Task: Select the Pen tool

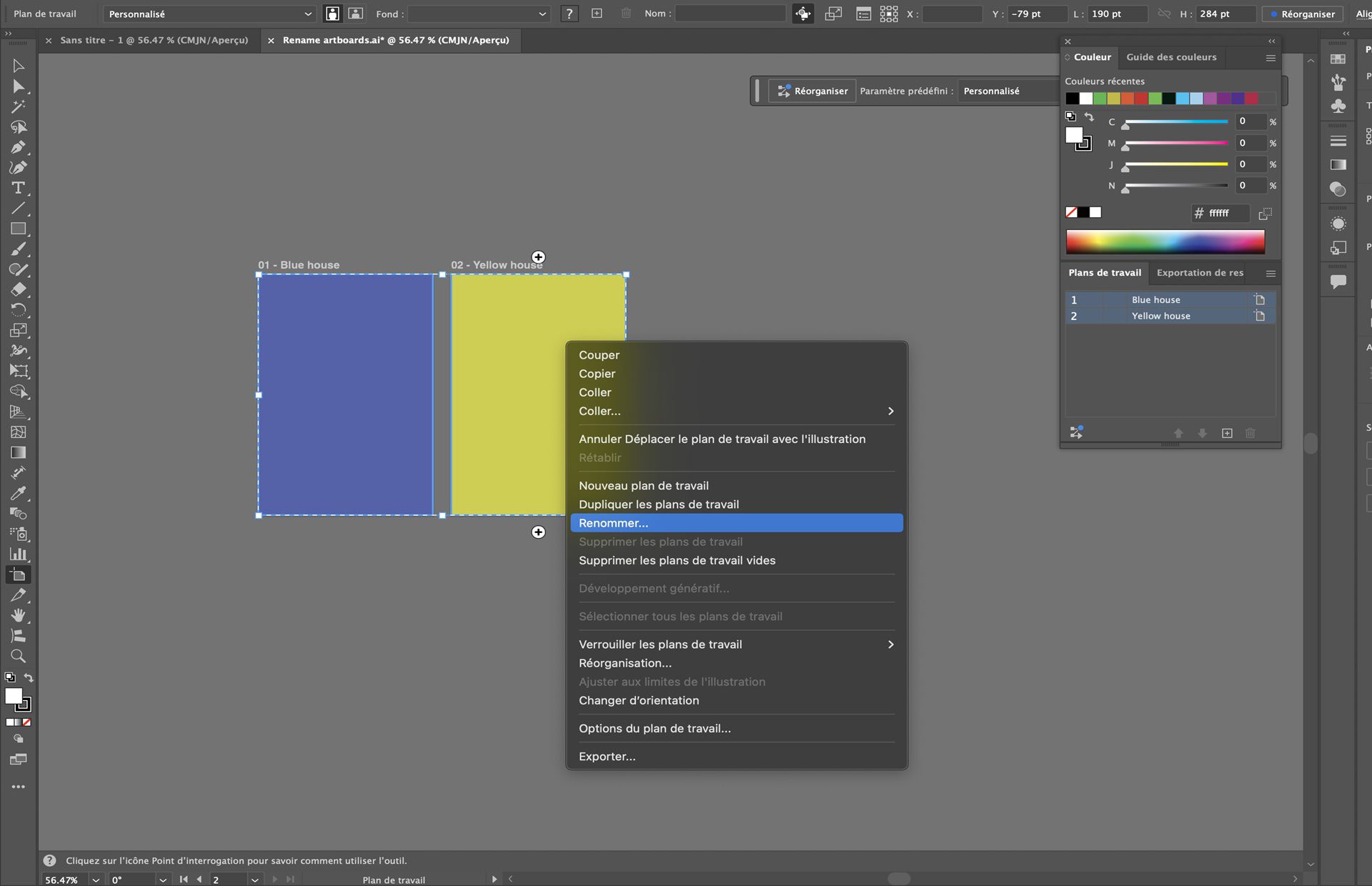Action: point(19,148)
